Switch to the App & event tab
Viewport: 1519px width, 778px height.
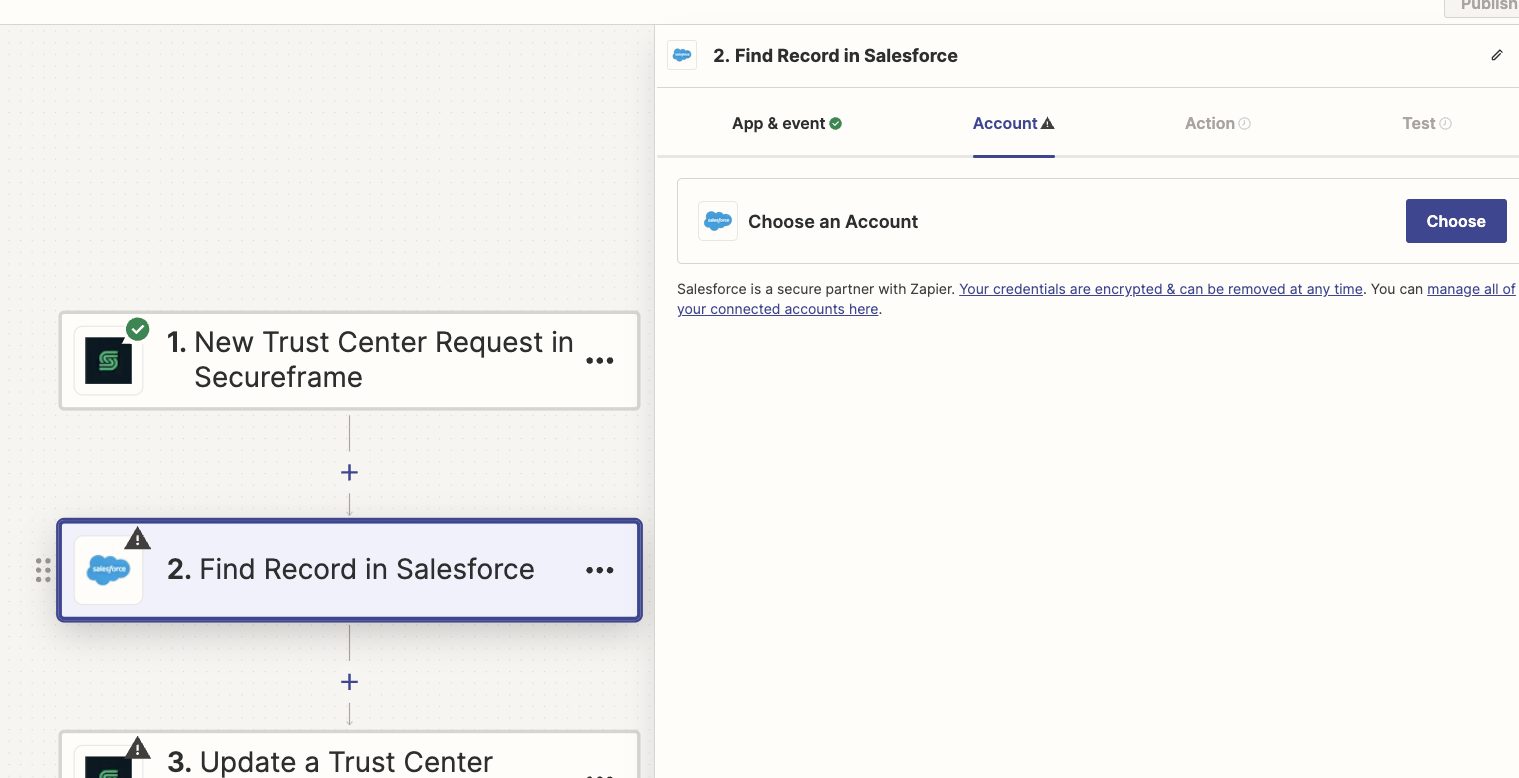click(787, 123)
